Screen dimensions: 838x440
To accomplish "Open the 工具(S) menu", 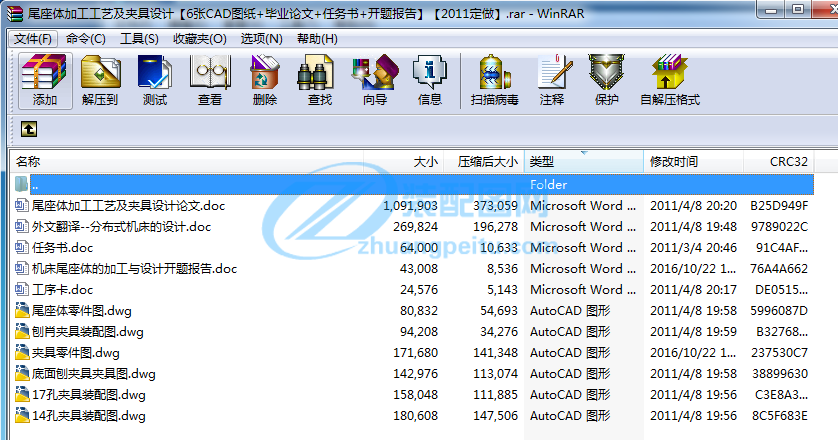I will (139, 38).
